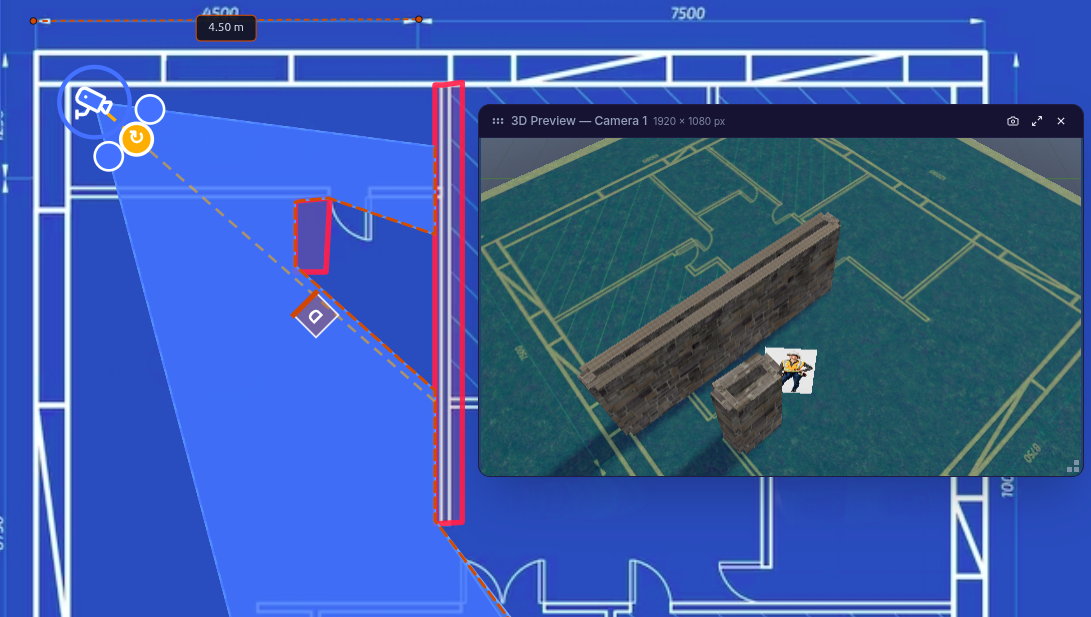1091x617 pixels.
Task: Click the 4.50 m measurement label
Action: tap(226, 28)
